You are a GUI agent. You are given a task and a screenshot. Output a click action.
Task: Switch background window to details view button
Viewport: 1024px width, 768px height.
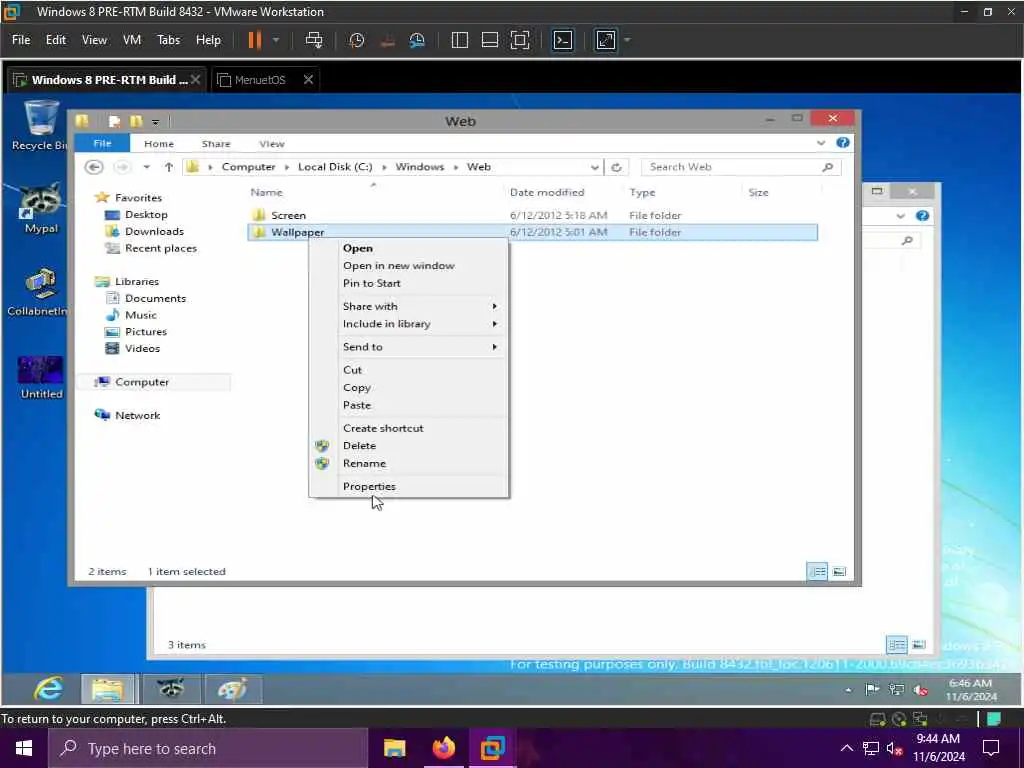(x=897, y=645)
